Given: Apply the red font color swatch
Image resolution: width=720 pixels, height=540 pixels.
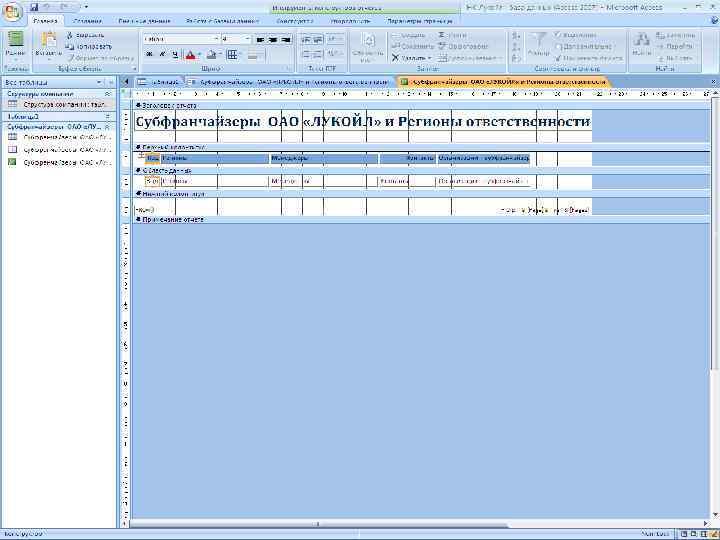Looking at the screenshot, I should pos(190,55).
